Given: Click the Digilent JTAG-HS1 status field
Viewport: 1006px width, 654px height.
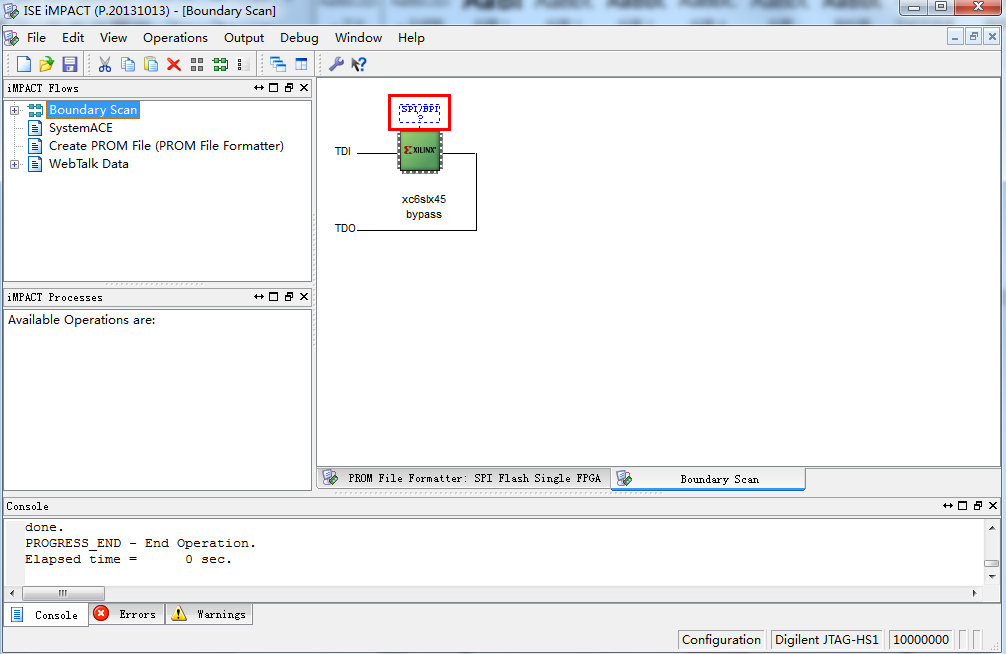Looking at the screenshot, I should click(x=826, y=639).
